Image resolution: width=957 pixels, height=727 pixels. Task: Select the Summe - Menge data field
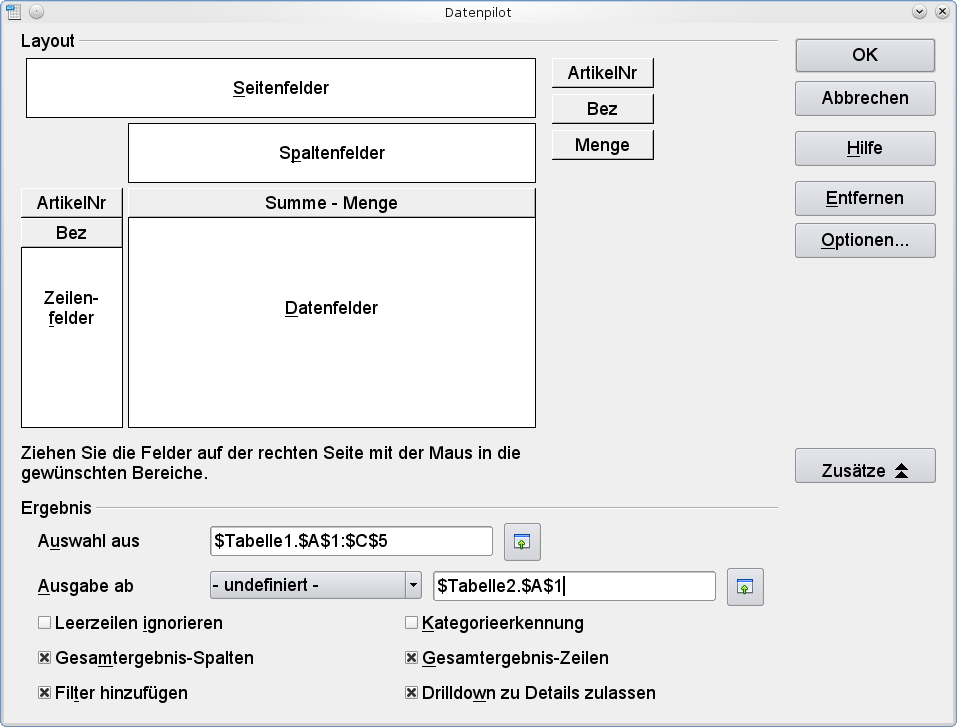click(x=330, y=203)
